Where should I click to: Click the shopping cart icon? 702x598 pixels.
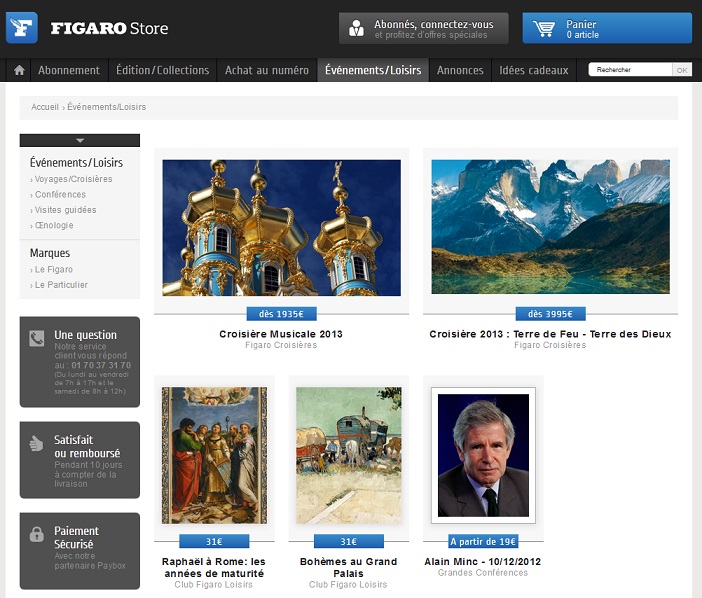(x=544, y=28)
